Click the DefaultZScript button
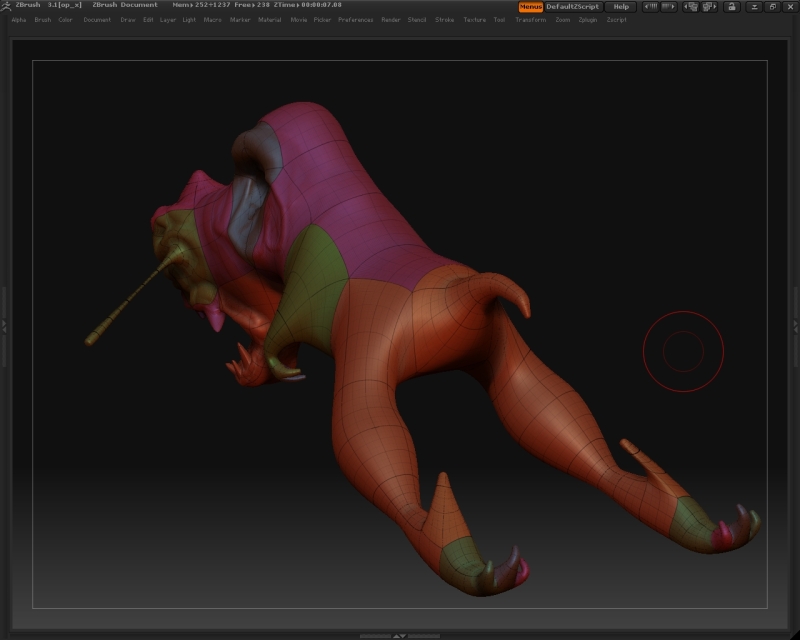 click(572, 7)
